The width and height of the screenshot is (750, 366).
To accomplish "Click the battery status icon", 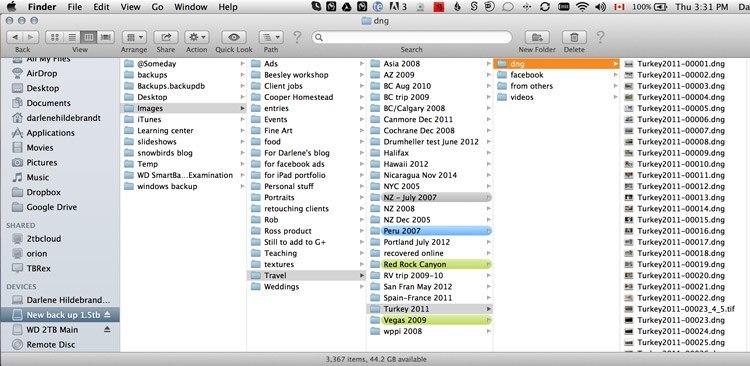I will (x=661, y=7).
